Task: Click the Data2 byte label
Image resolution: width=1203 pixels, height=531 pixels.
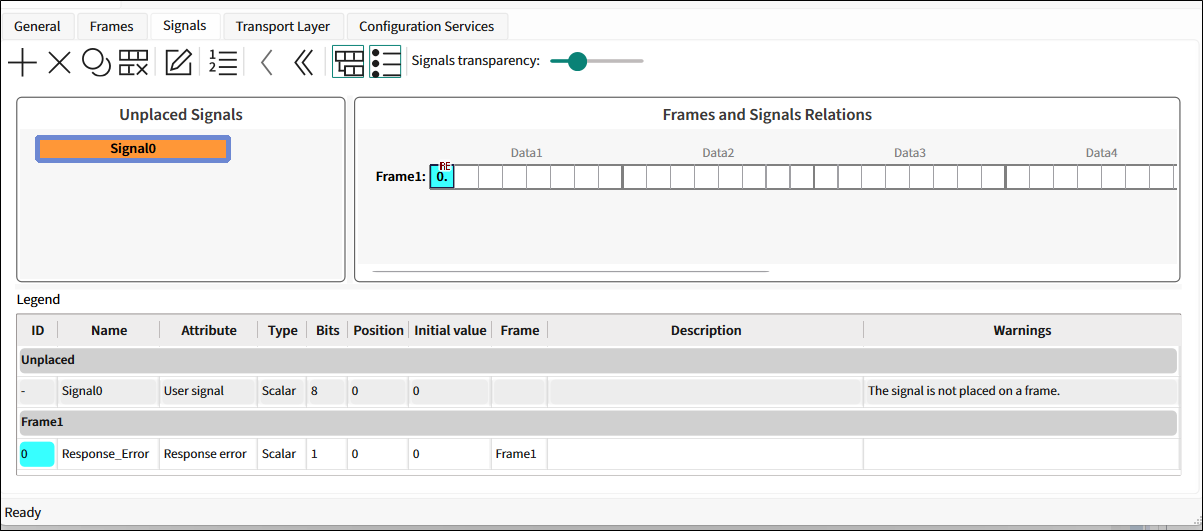Action: tap(718, 153)
